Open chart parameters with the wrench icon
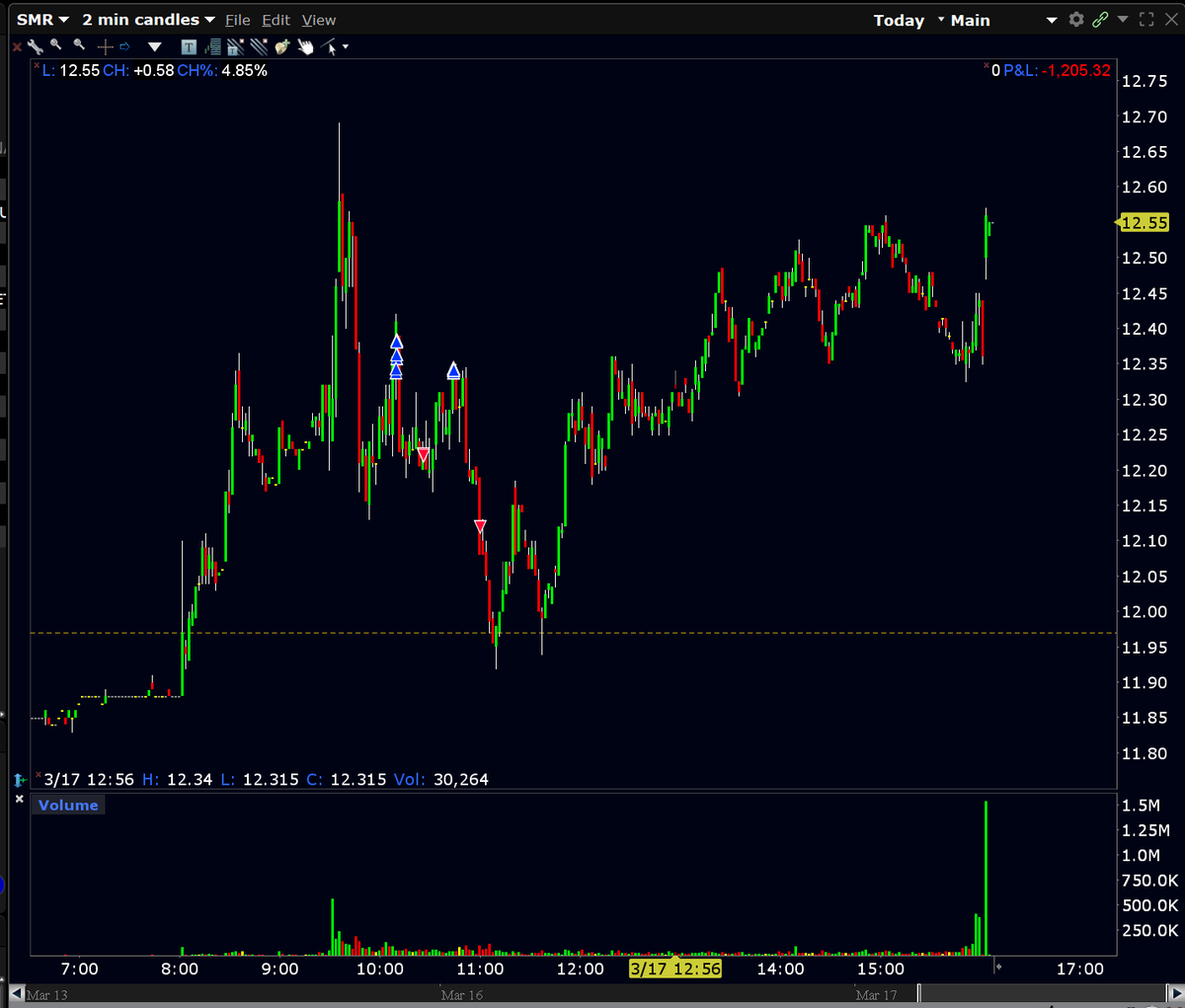The width and height of the screenshot is (1185, 1008). point(36,45)
